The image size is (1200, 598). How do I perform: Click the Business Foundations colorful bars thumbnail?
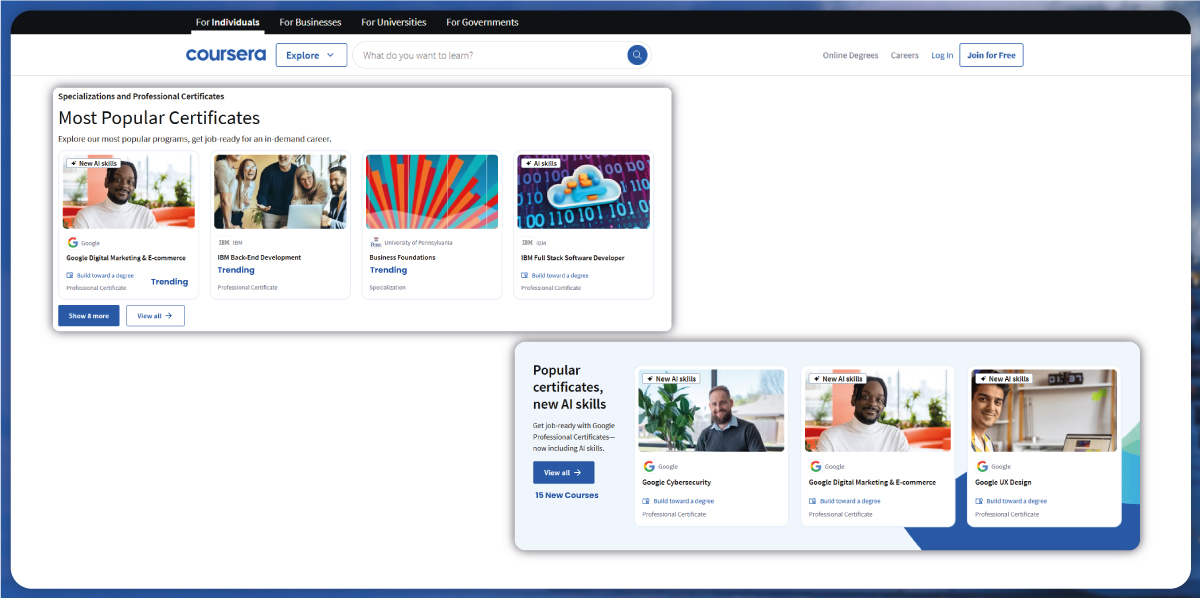pyautogui.click(x=432, y=192)
